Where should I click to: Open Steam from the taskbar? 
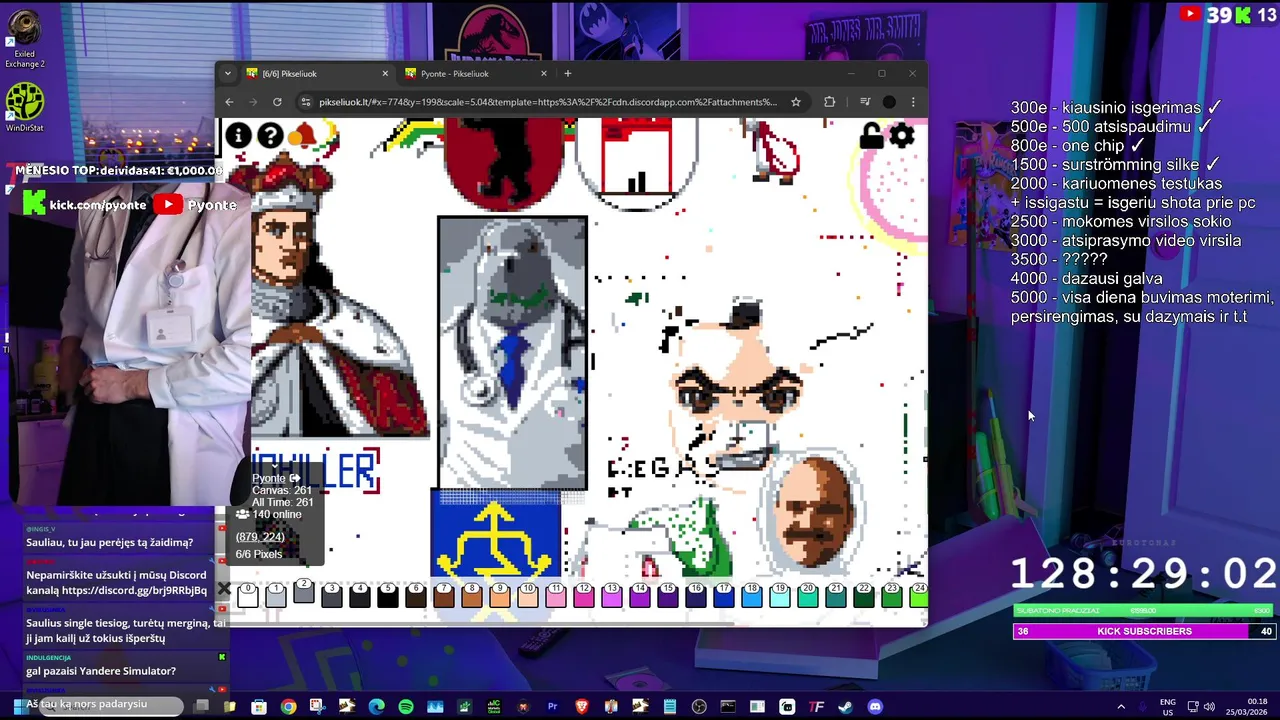(846, 707)
